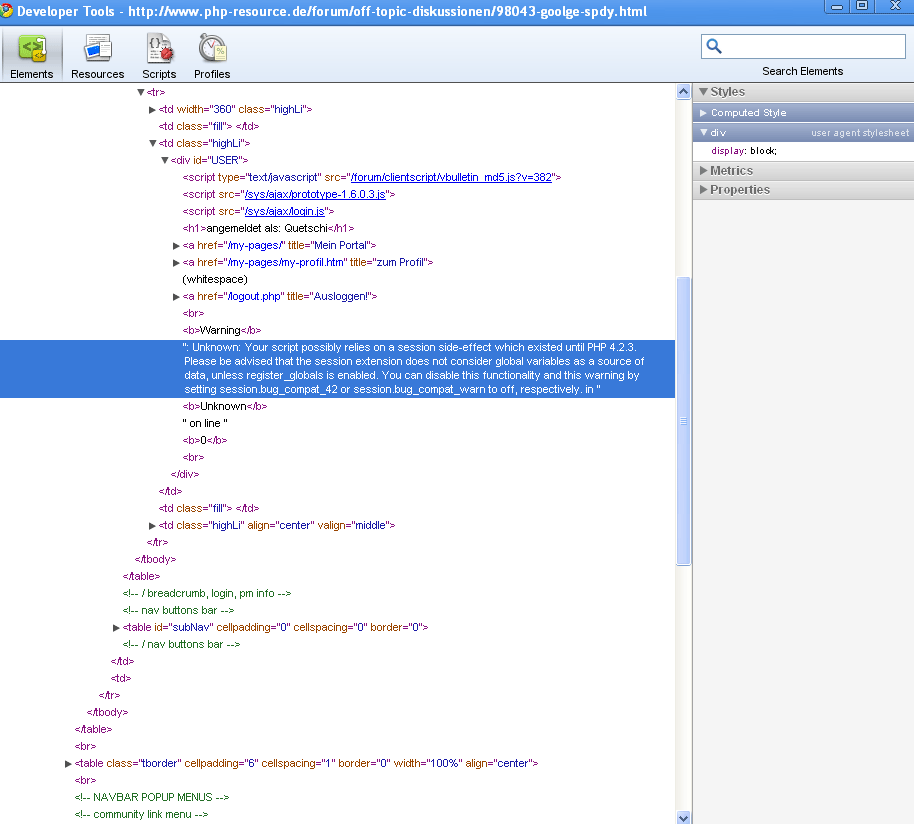The width and height of the screenshot is (914, 824).
Task: Open the Scripts panel
Action: pos(159,55)
